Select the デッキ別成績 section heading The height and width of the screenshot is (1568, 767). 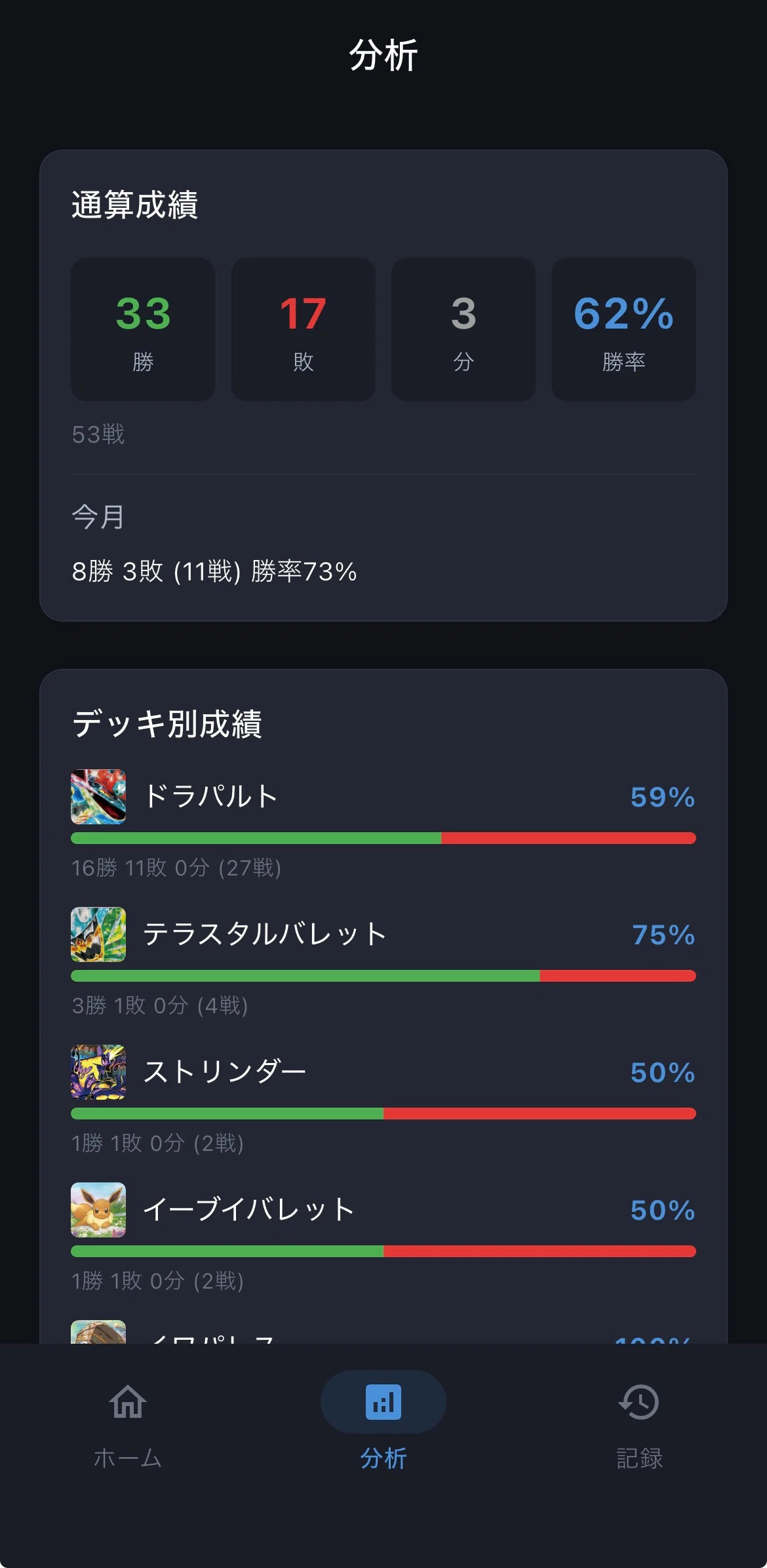coord(167,724)
